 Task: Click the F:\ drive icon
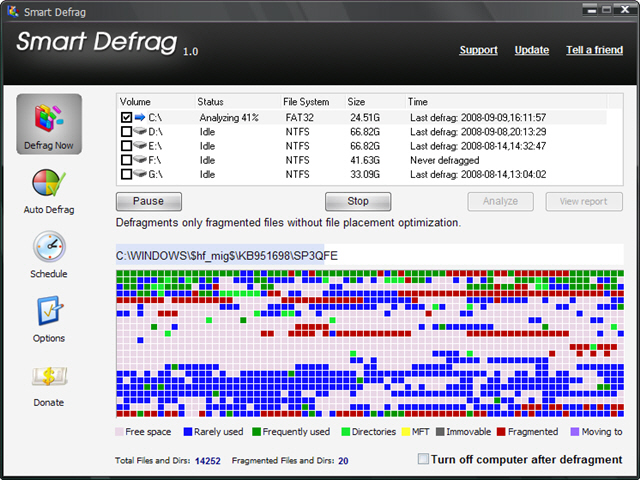point(140,160)
